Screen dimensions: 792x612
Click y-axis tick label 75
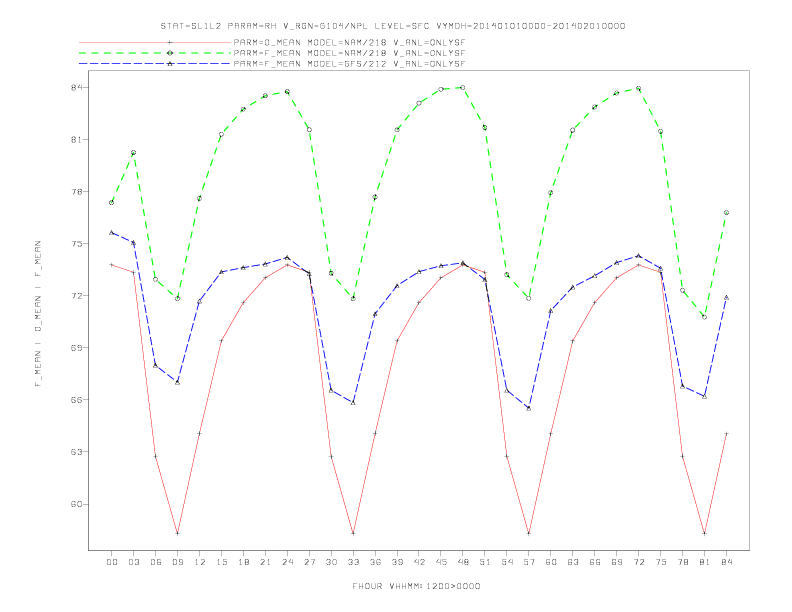coord(76,244)
